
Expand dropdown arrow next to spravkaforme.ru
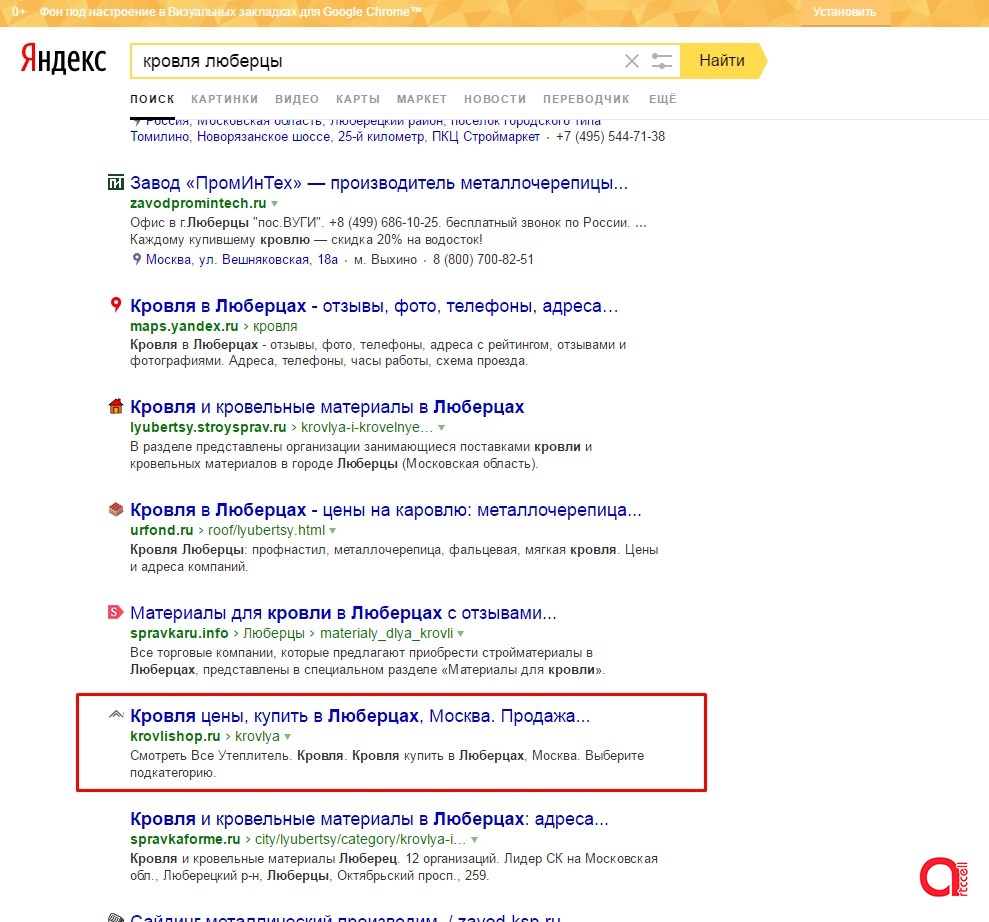click(474, 839)
